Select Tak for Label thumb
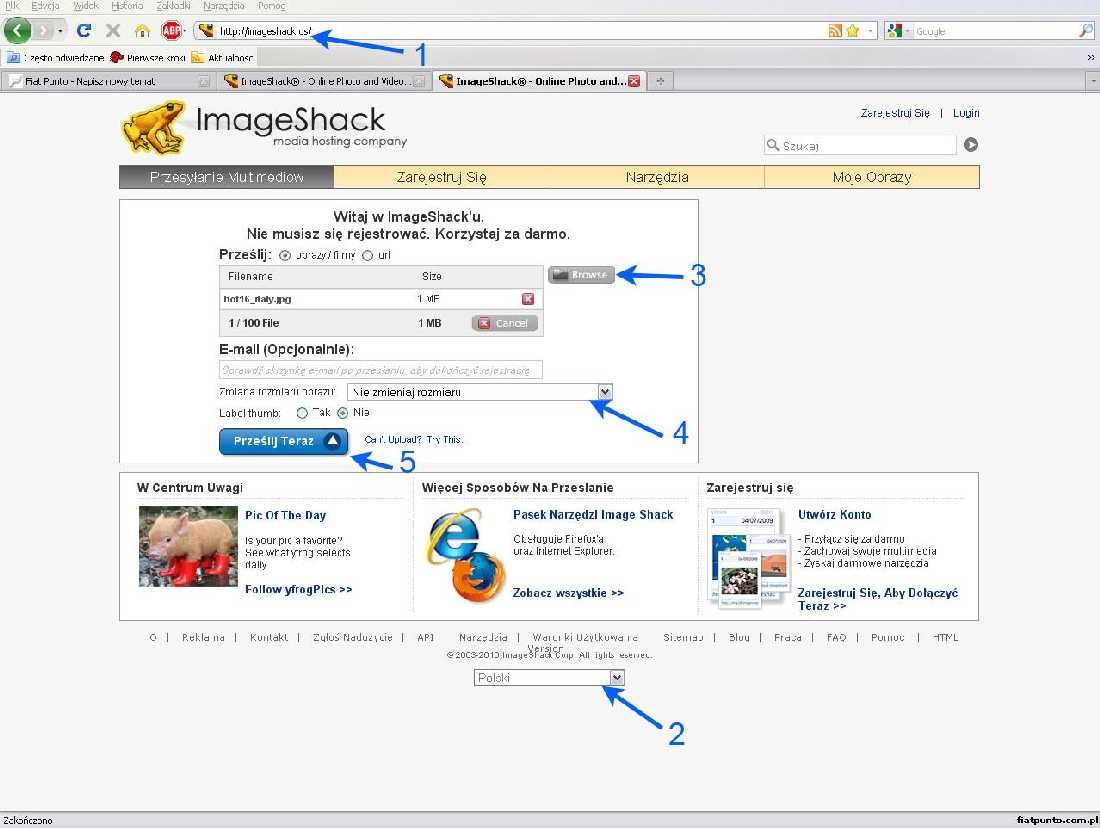1100x828 pixels. (302, 413)
